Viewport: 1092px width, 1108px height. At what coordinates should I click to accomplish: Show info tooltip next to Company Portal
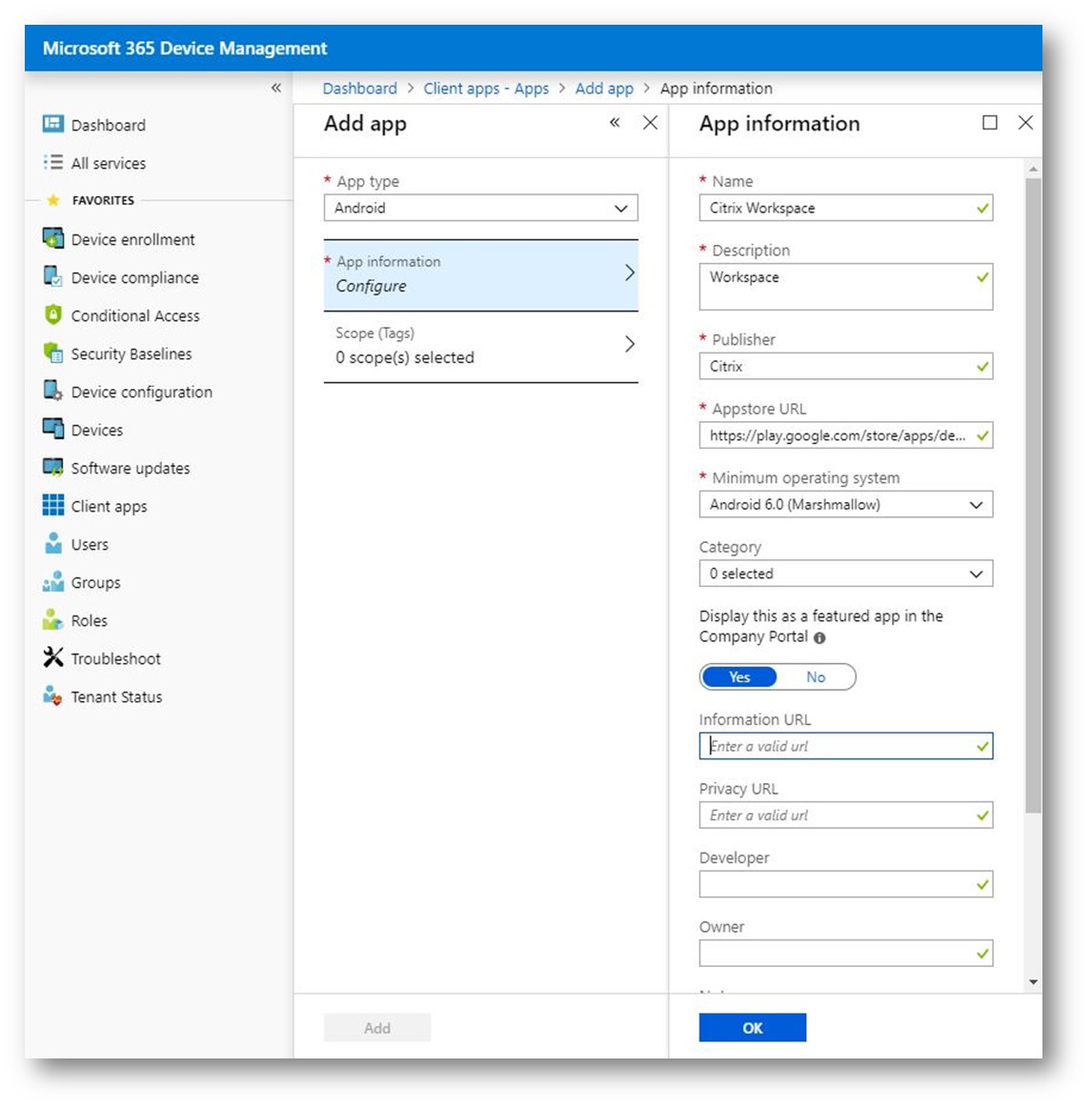coord(819,638)
